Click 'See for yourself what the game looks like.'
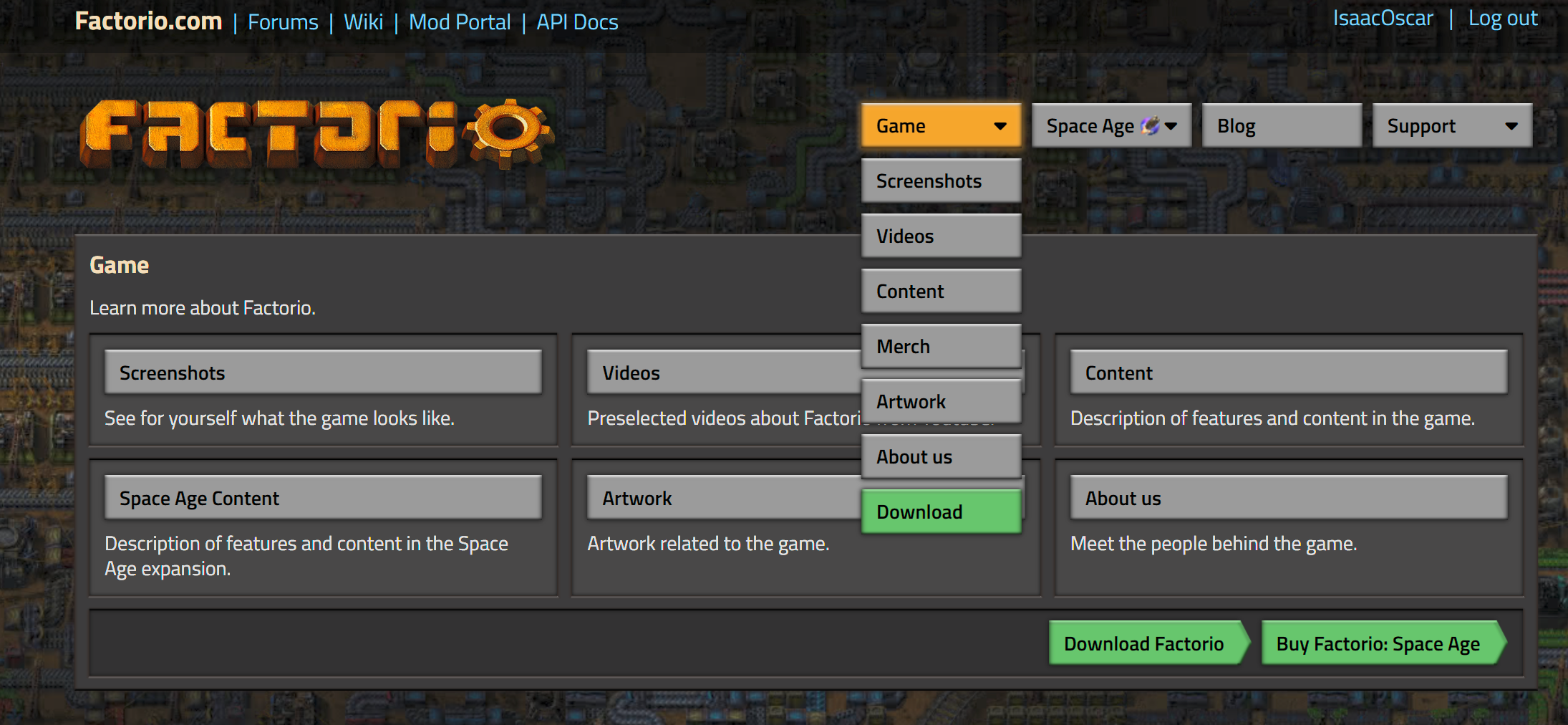Image resolution: width=1568 pixels, height=725 pixels. [279, 418]
